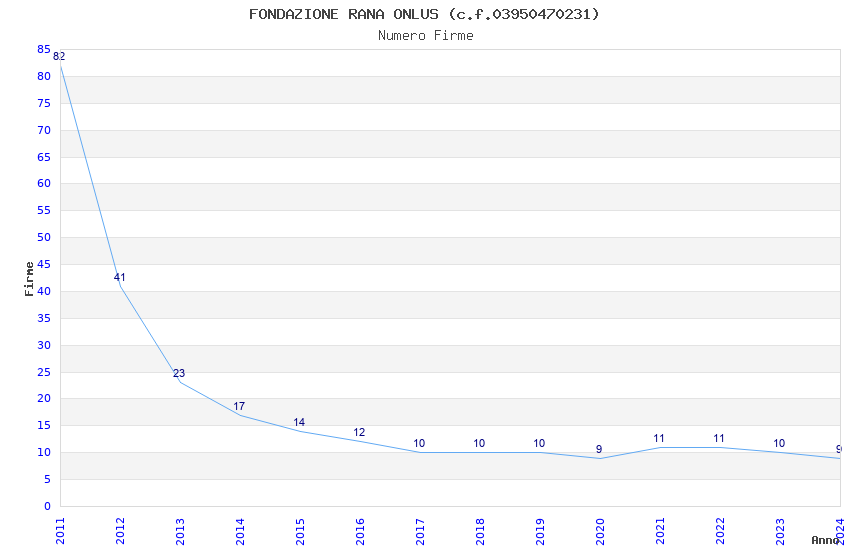Select x-axis year 2016
The image size is (850, 550).
pos(360,531)
